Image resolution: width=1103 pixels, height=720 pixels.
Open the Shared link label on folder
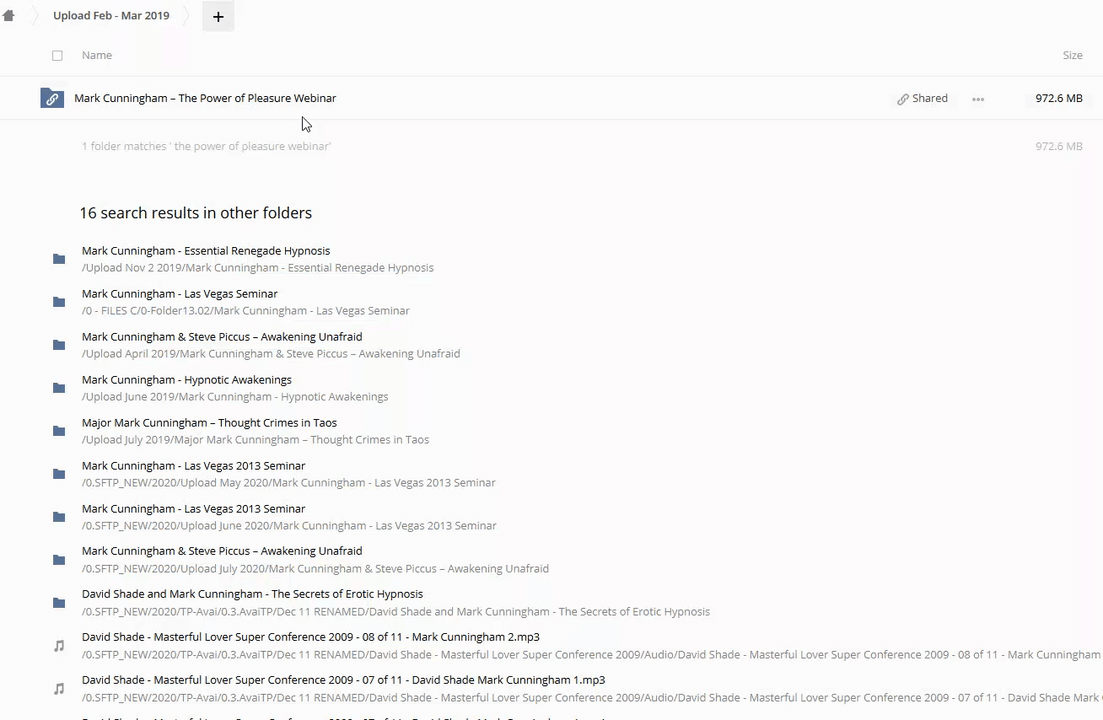[x=922, y=98]
